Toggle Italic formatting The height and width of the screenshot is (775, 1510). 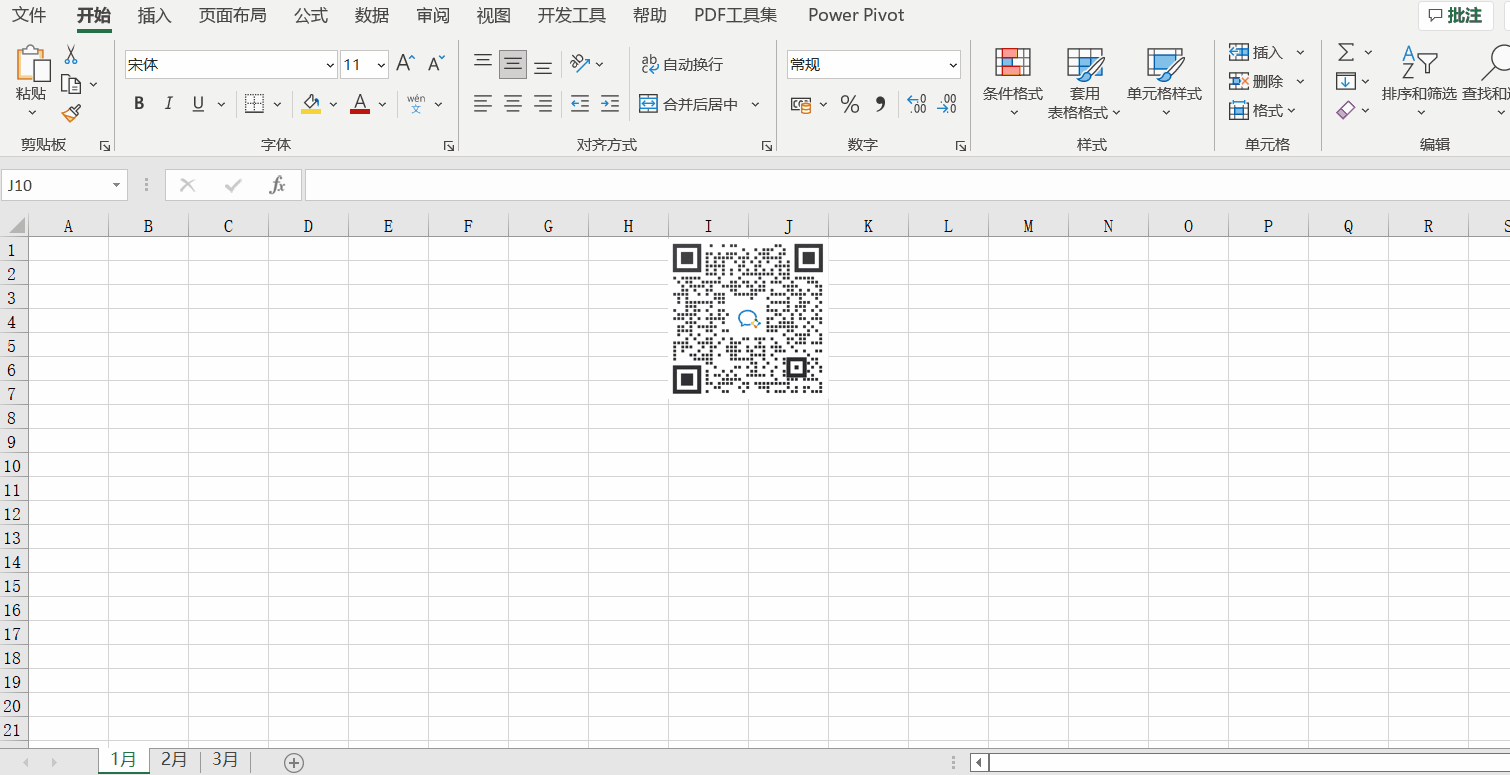pyautogui.click(x=168, y=103)
